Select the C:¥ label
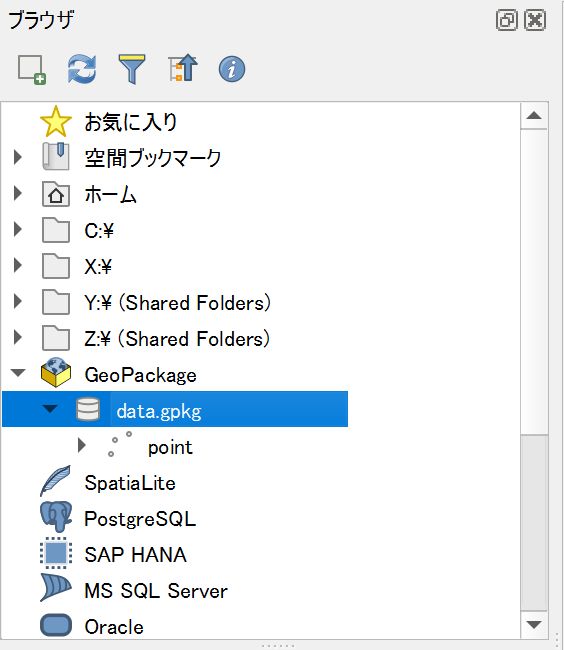 [x=99, y=230]
